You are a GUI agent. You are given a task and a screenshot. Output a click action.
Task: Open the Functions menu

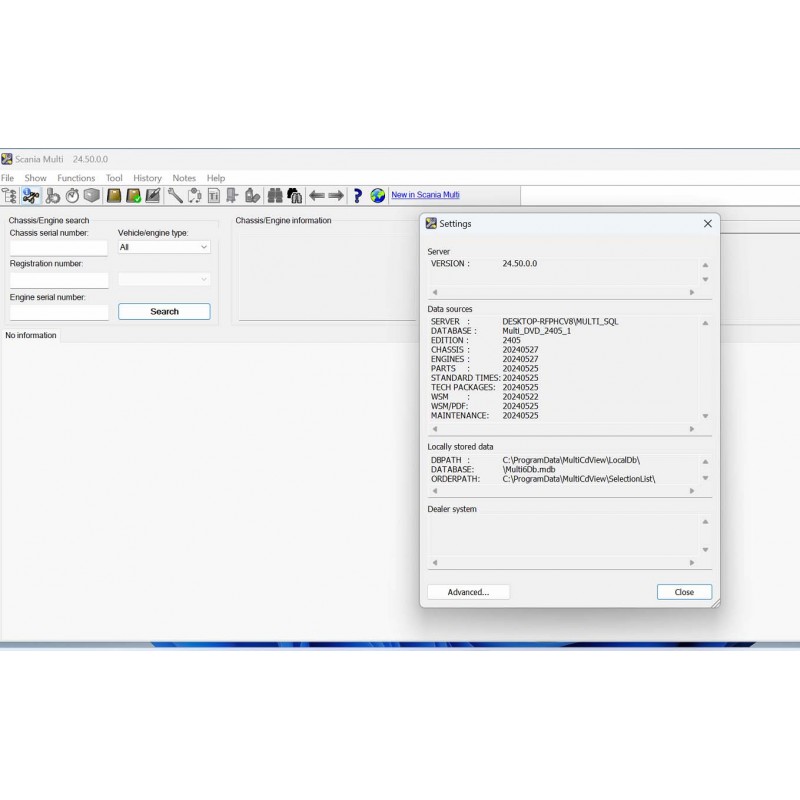pos(76,178)
